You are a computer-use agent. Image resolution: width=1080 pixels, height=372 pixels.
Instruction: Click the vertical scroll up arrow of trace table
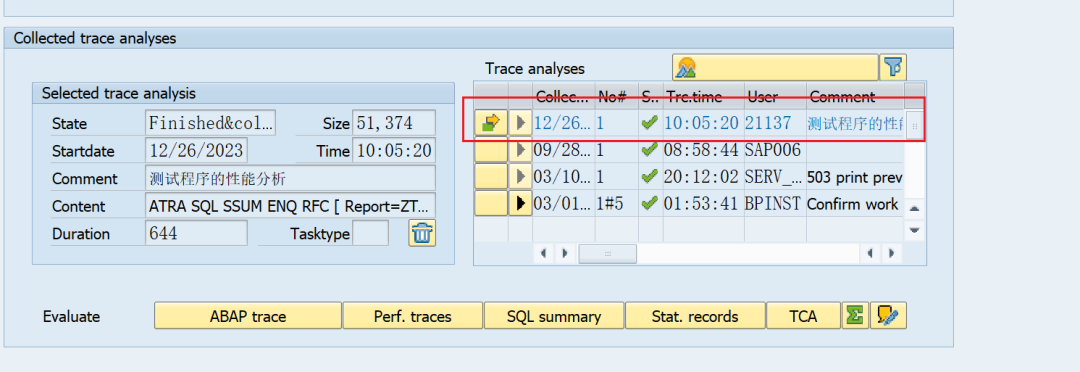pos(914,208)
